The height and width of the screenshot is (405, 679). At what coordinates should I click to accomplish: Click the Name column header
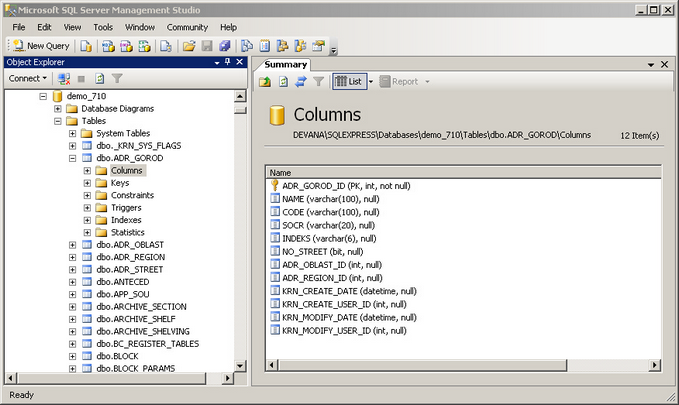coord(463,172)
